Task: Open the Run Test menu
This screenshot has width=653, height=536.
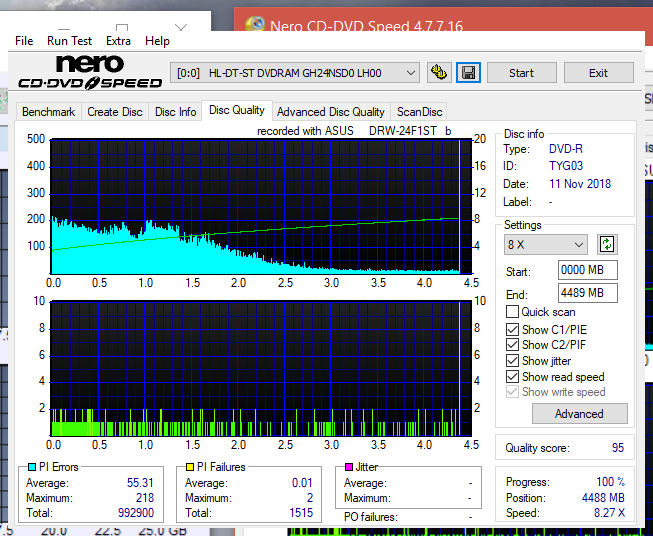Action: pos(69,41)
